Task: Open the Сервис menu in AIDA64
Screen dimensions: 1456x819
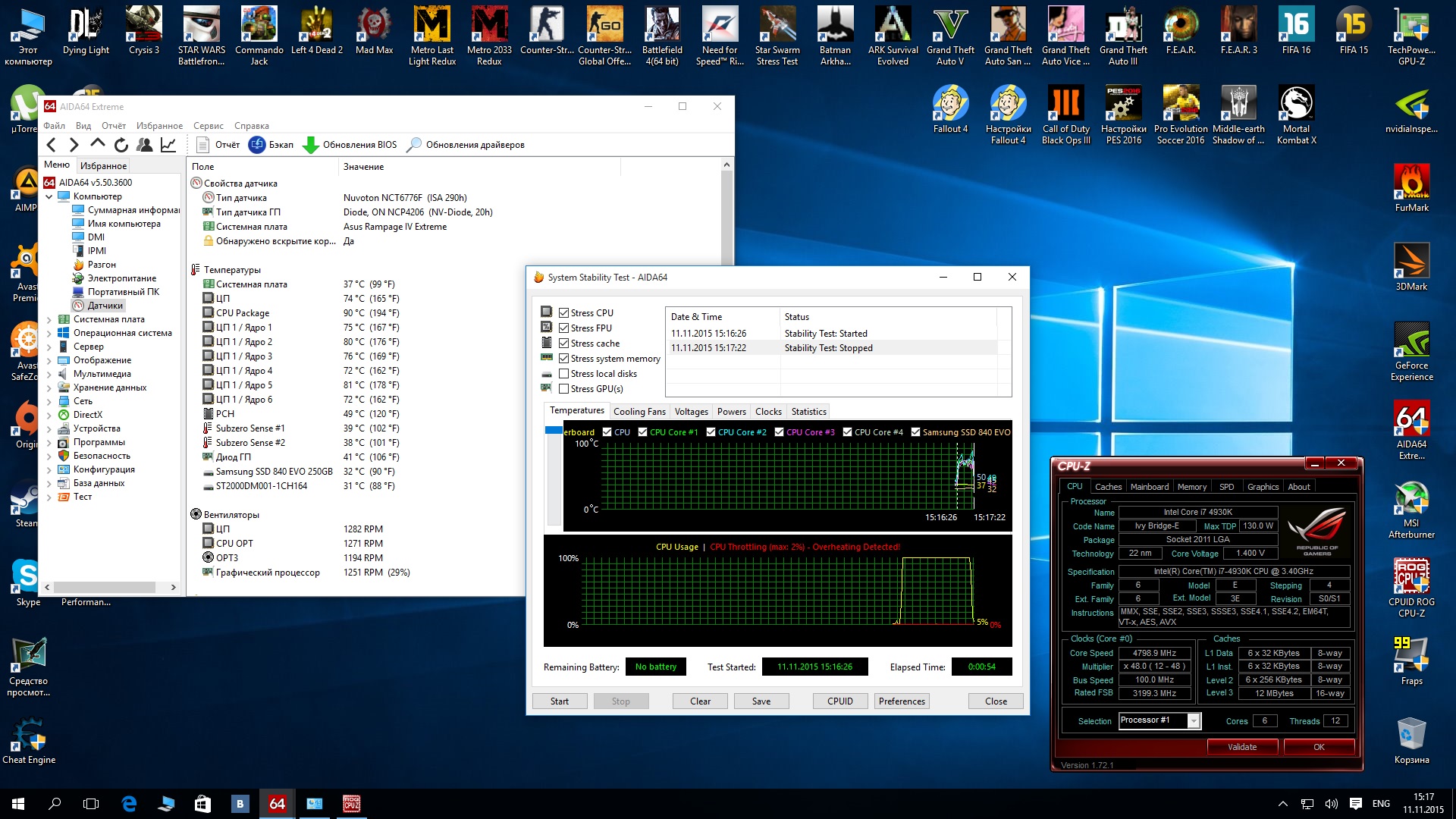Action: pos(208,126)
